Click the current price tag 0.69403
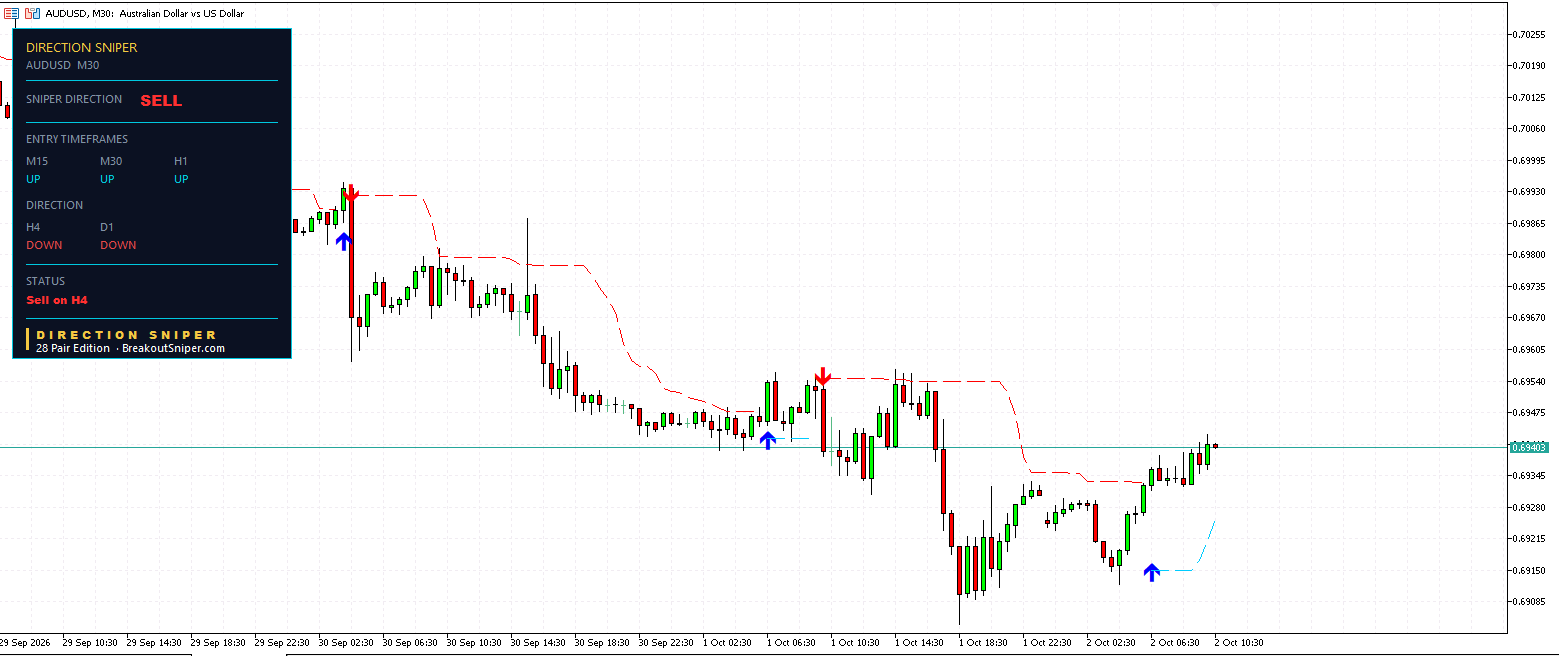This screenshot has height=656, width=1559. [1529, 447]
